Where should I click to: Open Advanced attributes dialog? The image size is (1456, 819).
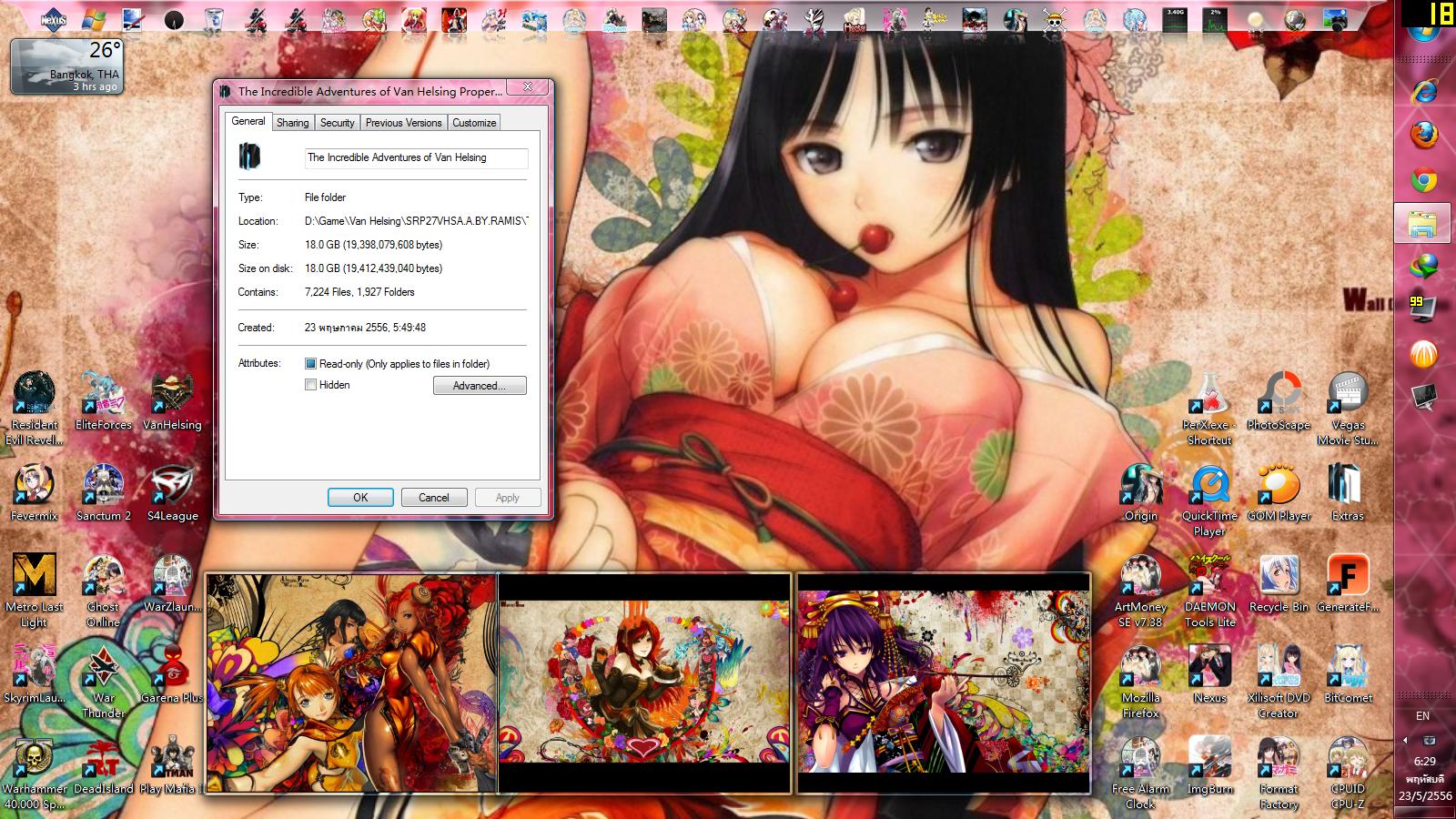(x=480, y=386)
